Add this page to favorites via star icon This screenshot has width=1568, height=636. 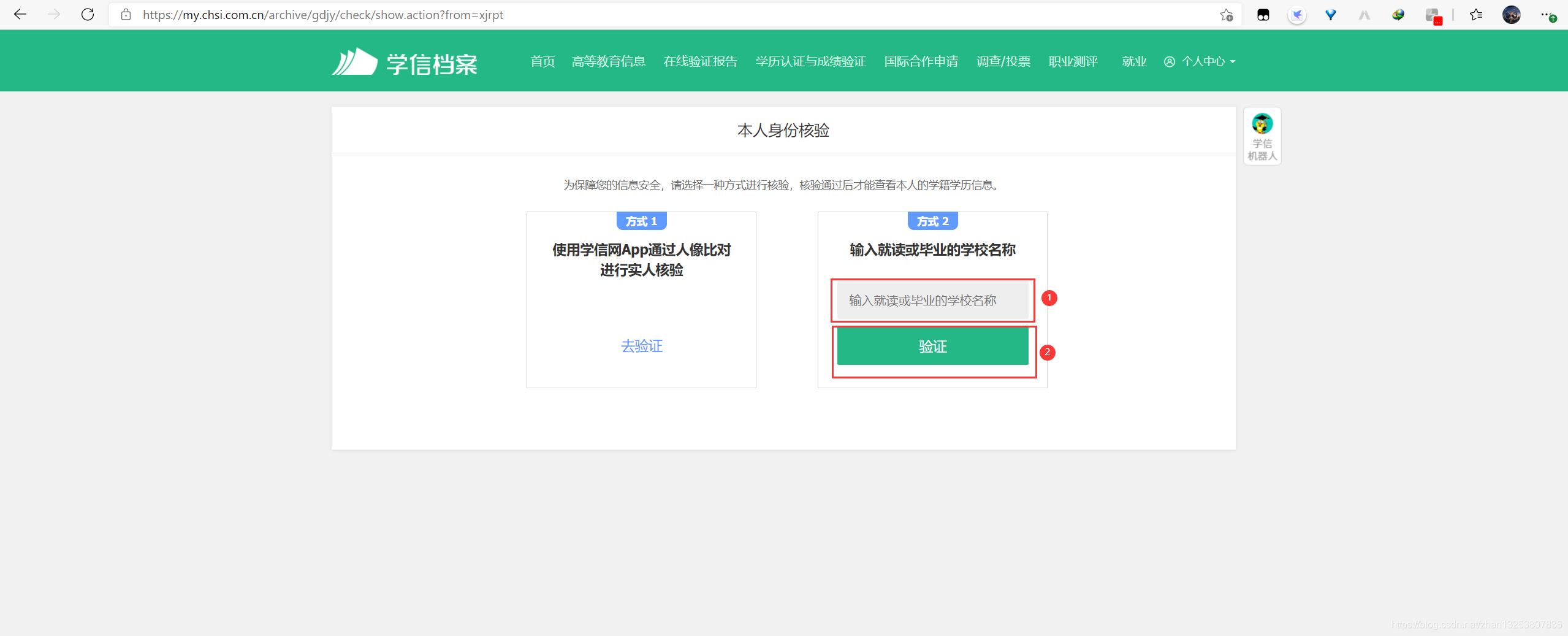(x=1226, y=14)
